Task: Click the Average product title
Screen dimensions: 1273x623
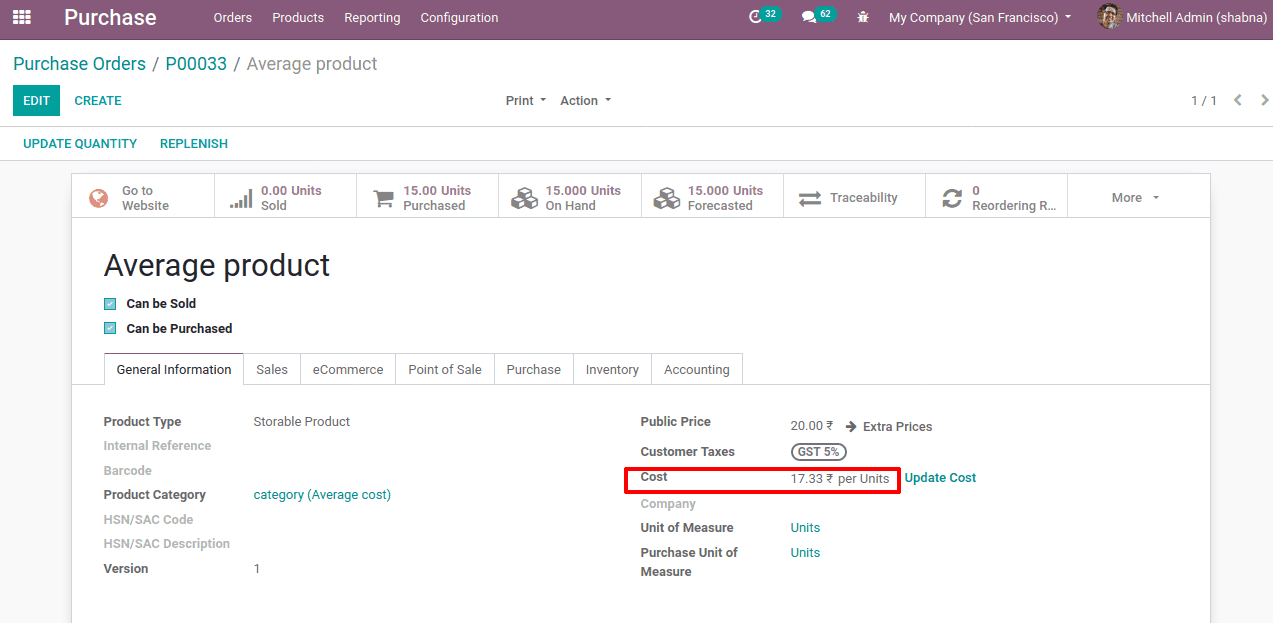Action: 217,265
